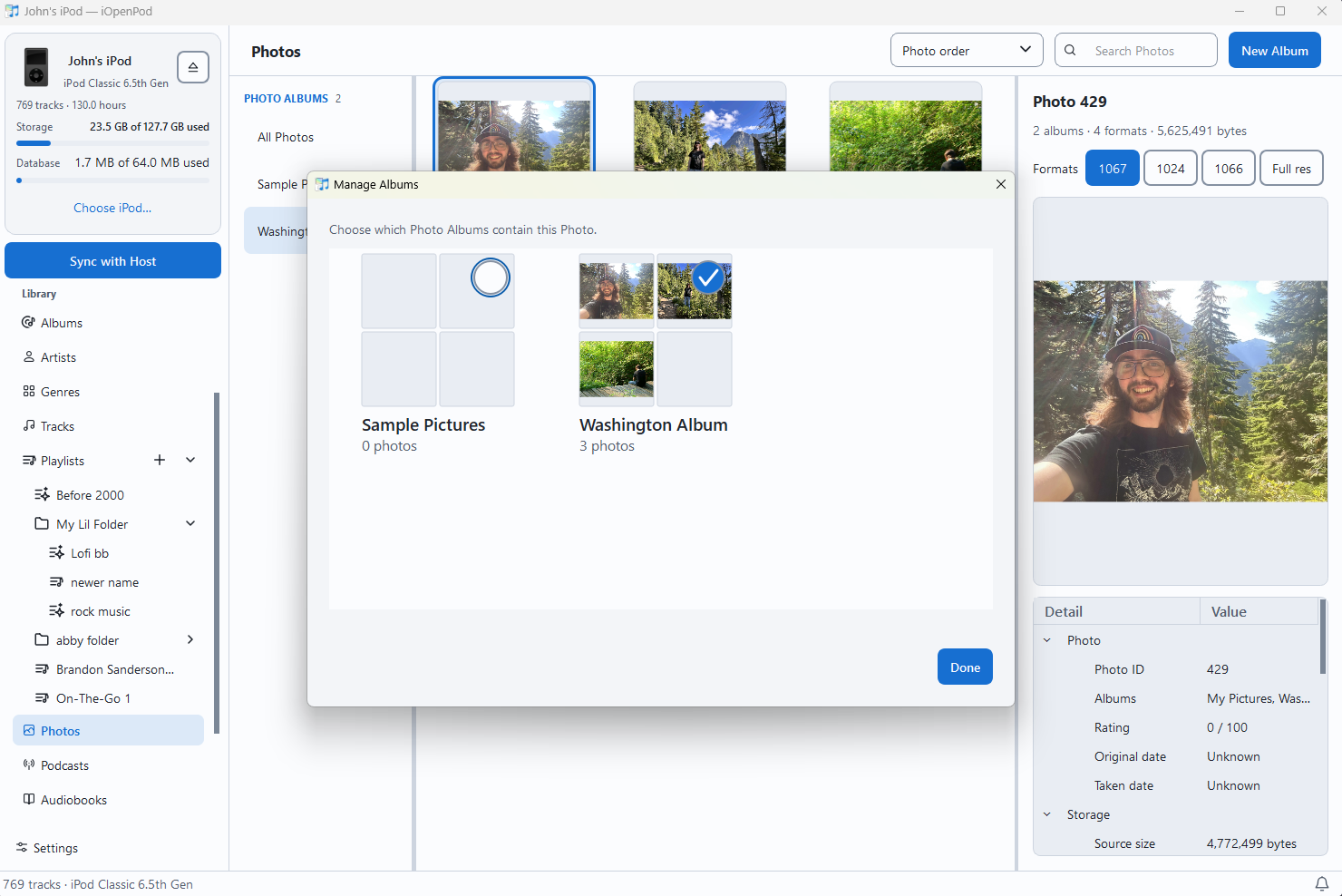Collapse the Storage detail group

[x=1047, y=814]
